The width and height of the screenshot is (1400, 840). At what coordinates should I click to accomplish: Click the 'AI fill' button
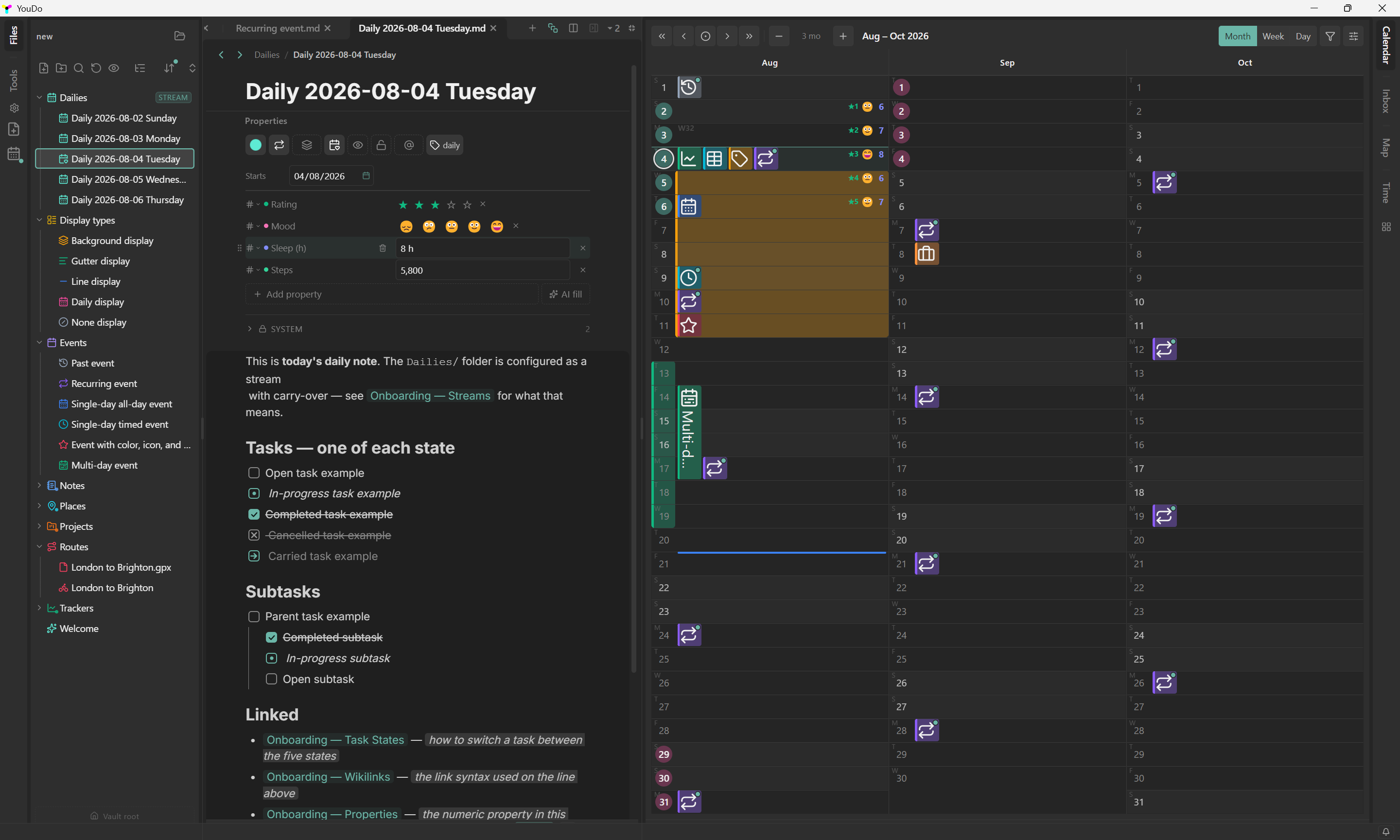pyautogui.click(x=565, y=294)
